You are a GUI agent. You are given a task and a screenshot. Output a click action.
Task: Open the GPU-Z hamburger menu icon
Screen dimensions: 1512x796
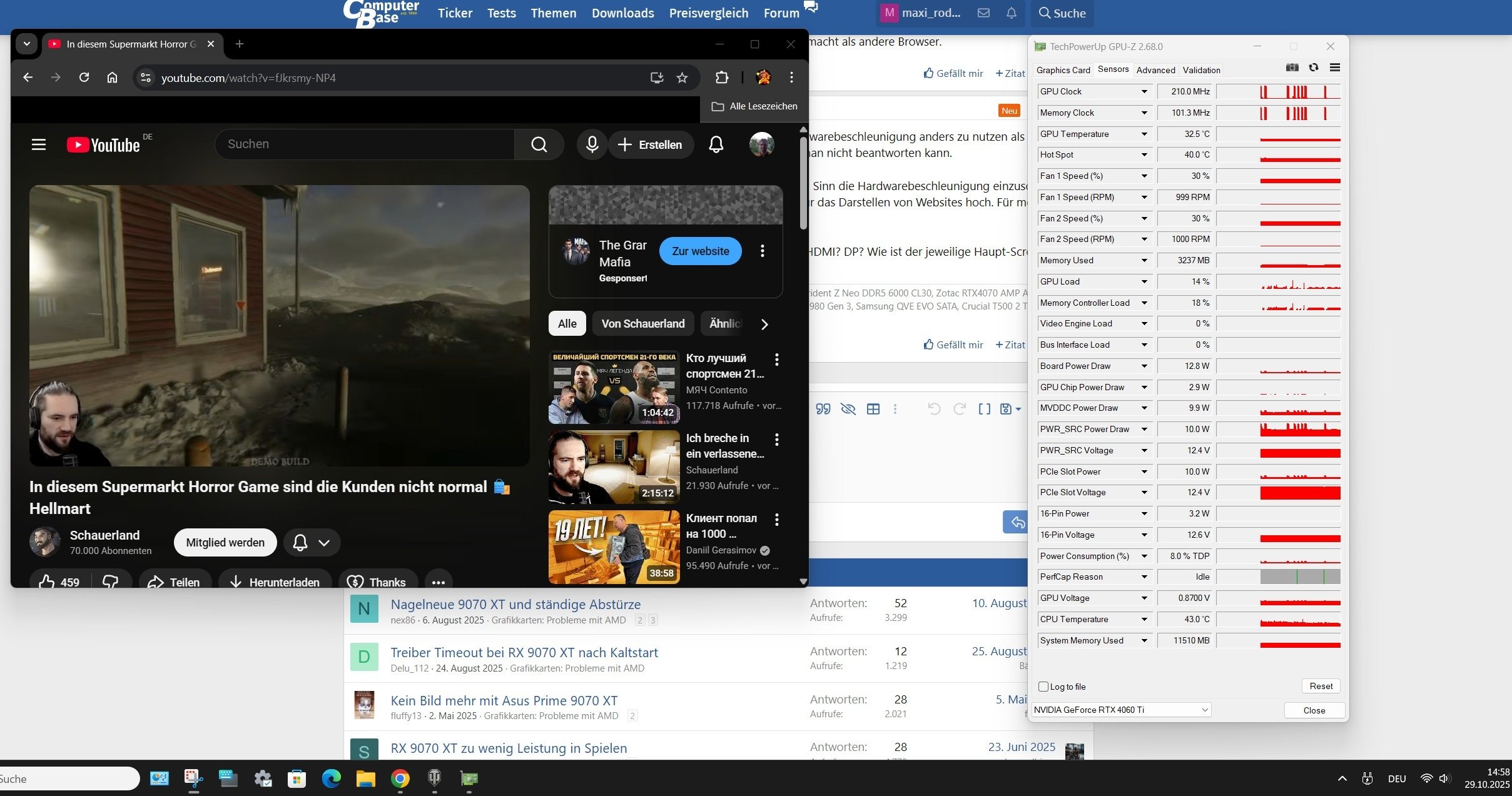click(1334, 68)
